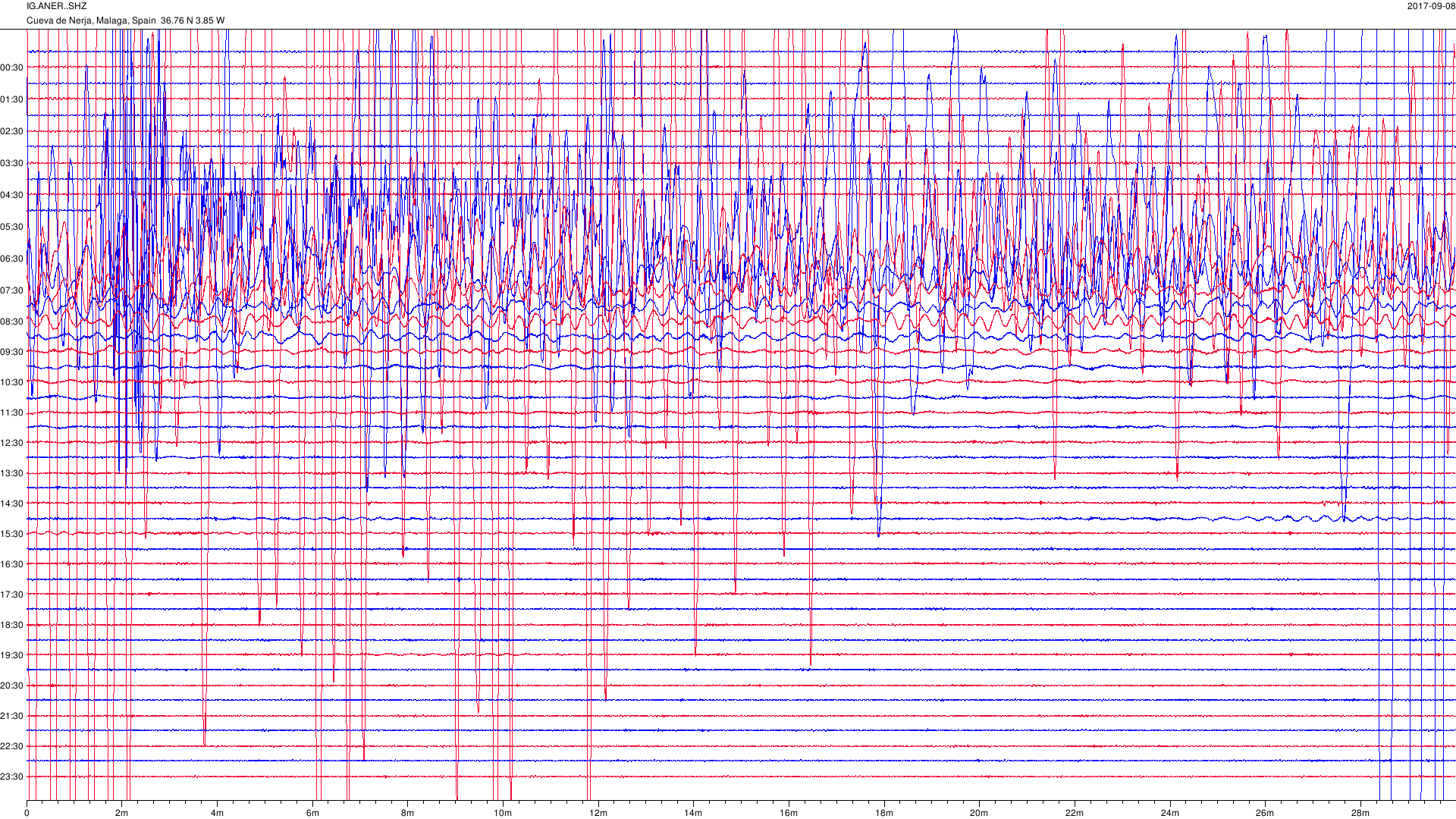The height and width of the screenshot is (819, 1456).
Task: Click the 26m axis label
Action: click(x=1265, y=813)
